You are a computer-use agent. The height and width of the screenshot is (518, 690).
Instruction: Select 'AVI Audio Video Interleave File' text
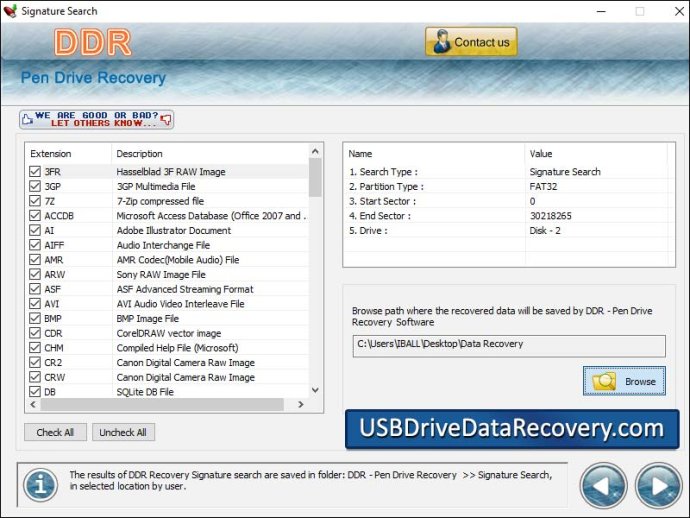click(x=180, y=304)
